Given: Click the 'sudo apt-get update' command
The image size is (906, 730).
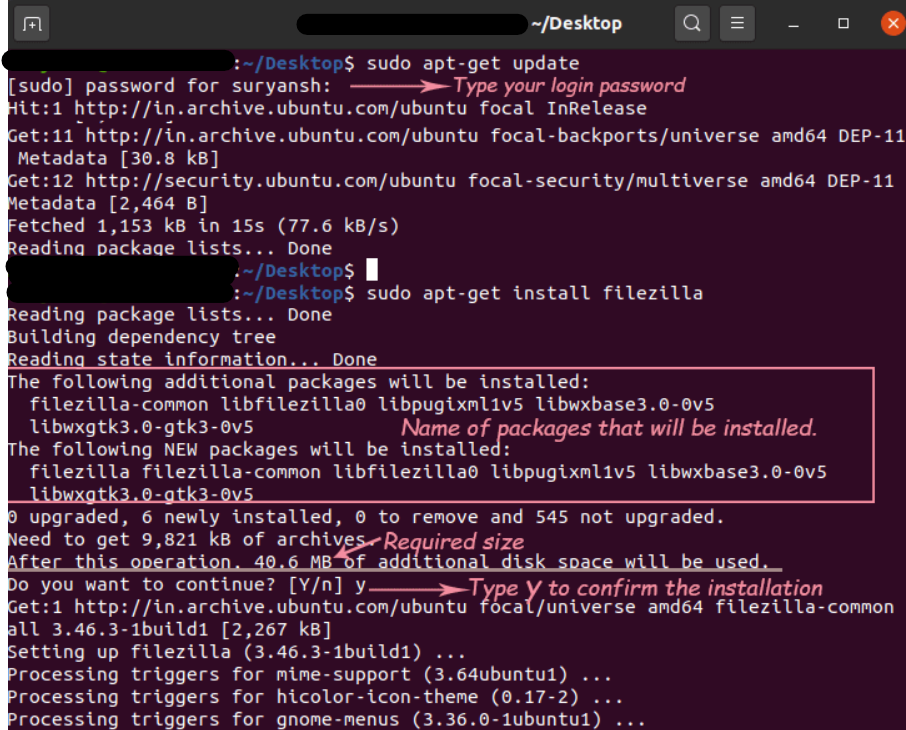Looking at the screenshot, I should pos(473,63).
